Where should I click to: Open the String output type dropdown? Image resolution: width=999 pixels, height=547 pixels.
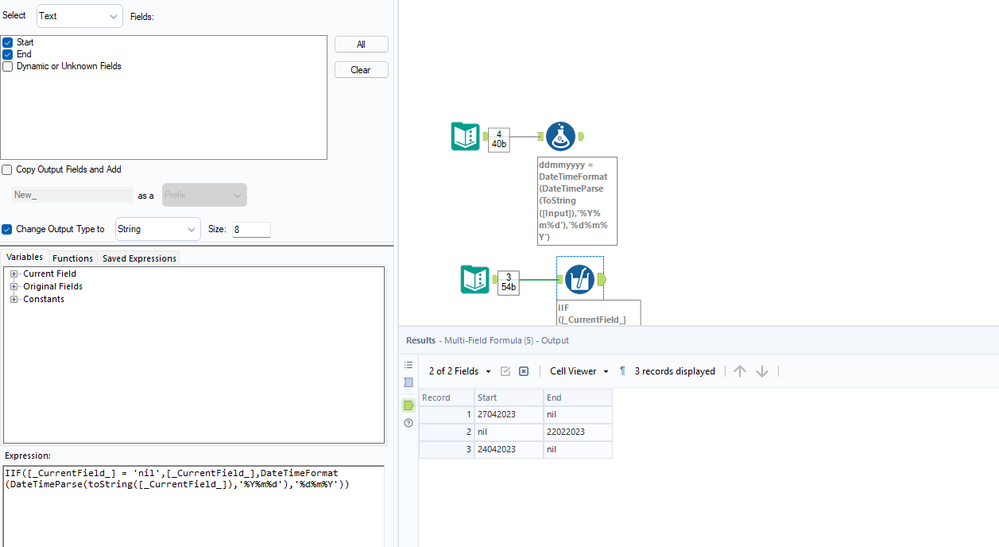(157, 229)
